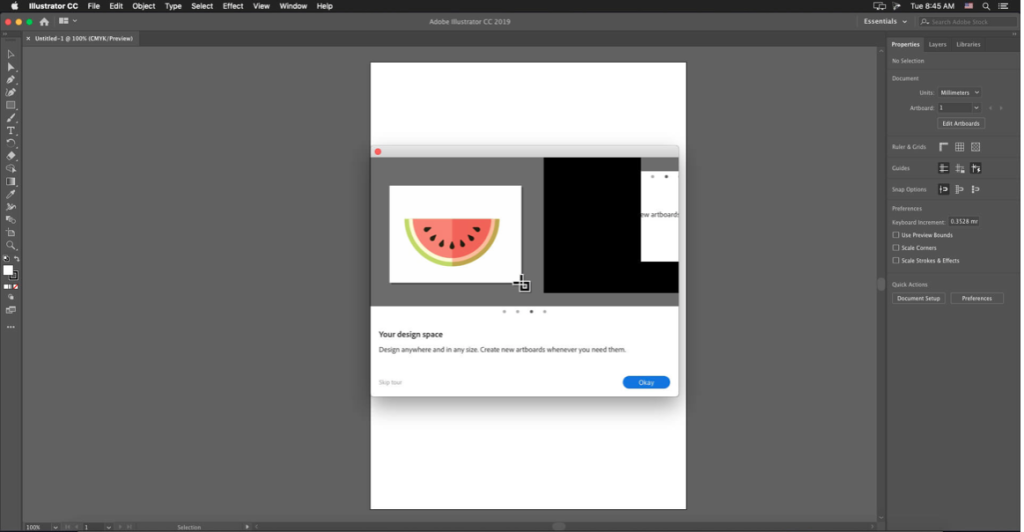Click the Skip tour link
This screenshot has height=532, width=1024.
pyautogui.click(x=391, y=383)
